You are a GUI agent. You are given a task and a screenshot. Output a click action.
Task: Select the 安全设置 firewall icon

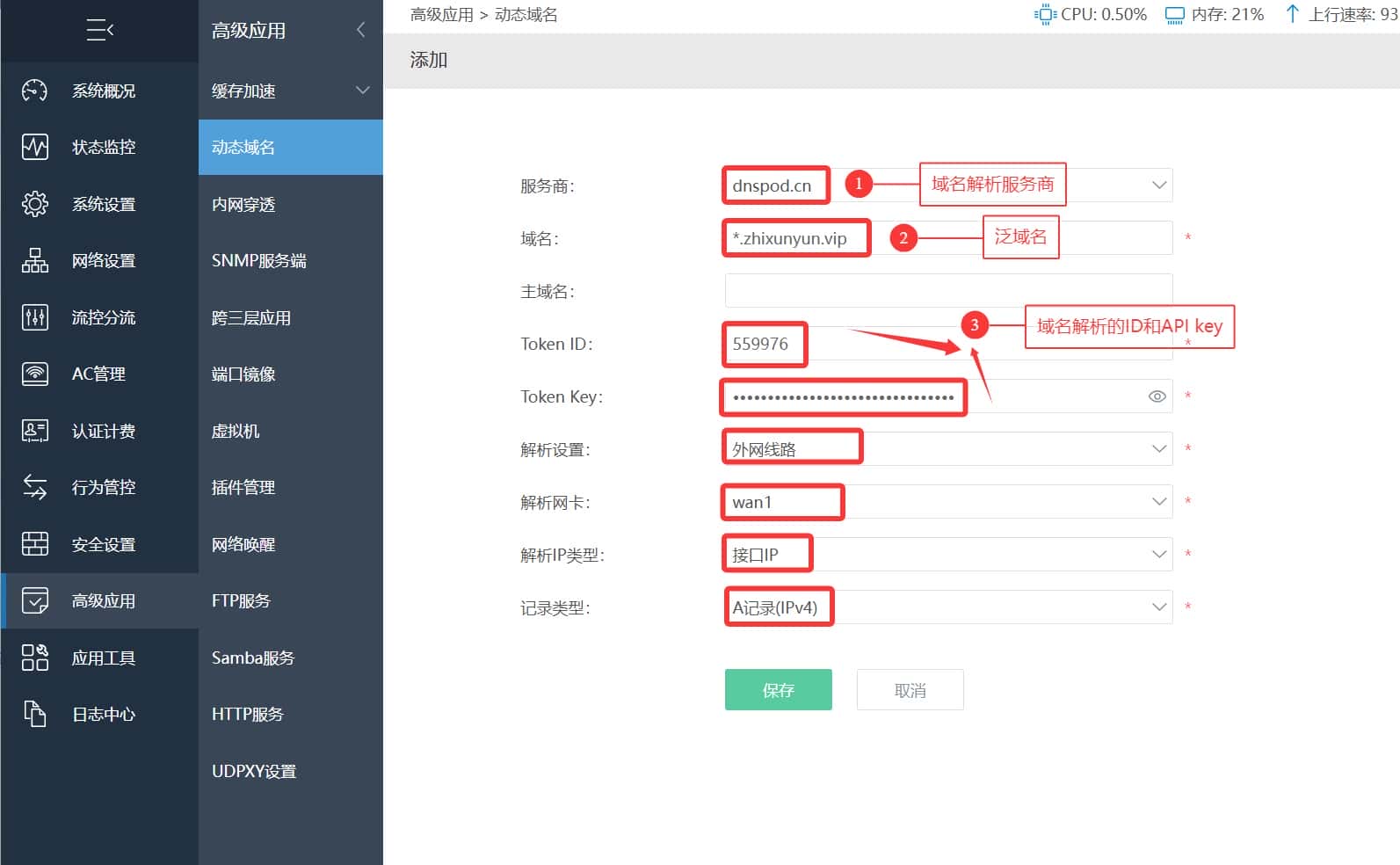(x=34, y=544)
